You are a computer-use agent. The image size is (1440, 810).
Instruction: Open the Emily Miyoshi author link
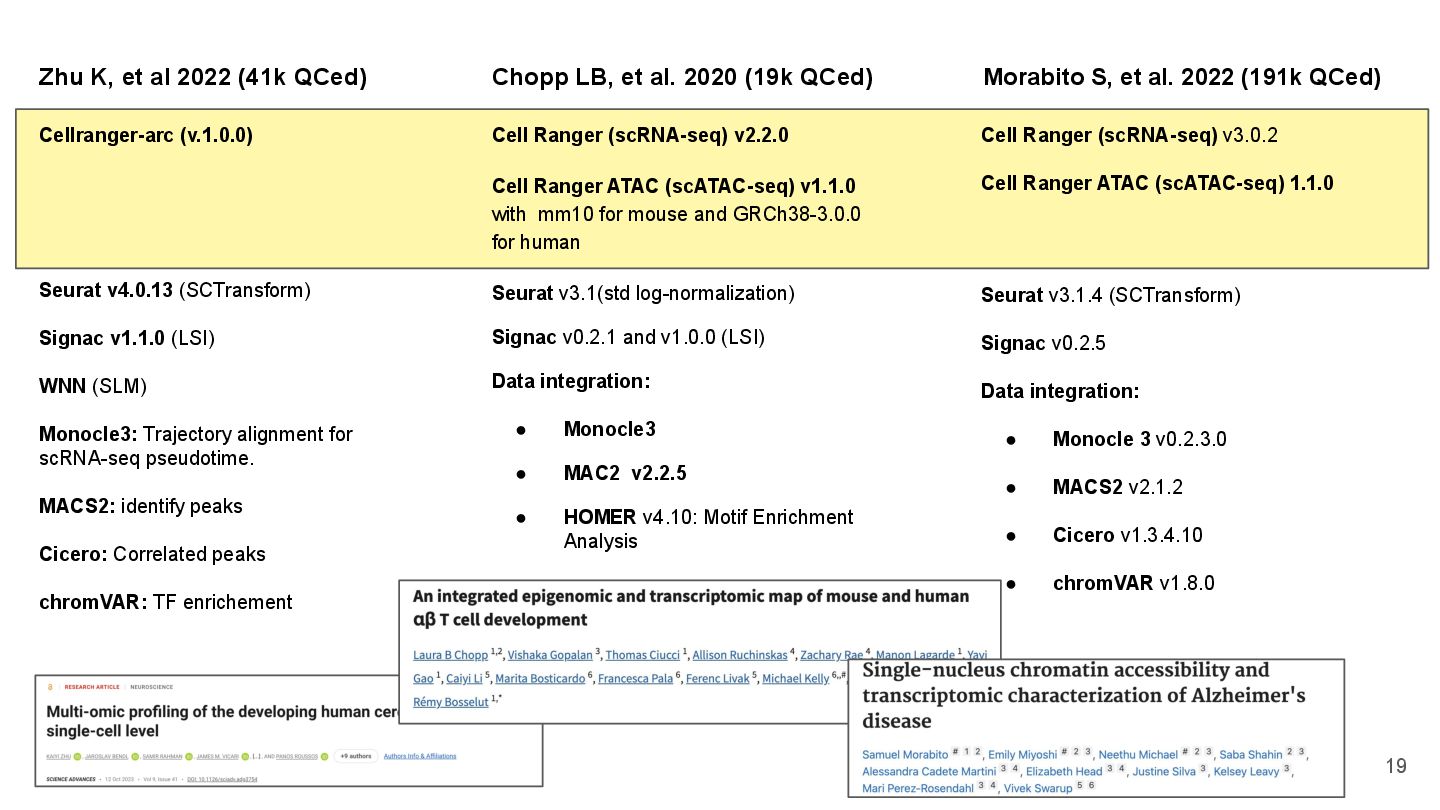(x=1022, y=755)
